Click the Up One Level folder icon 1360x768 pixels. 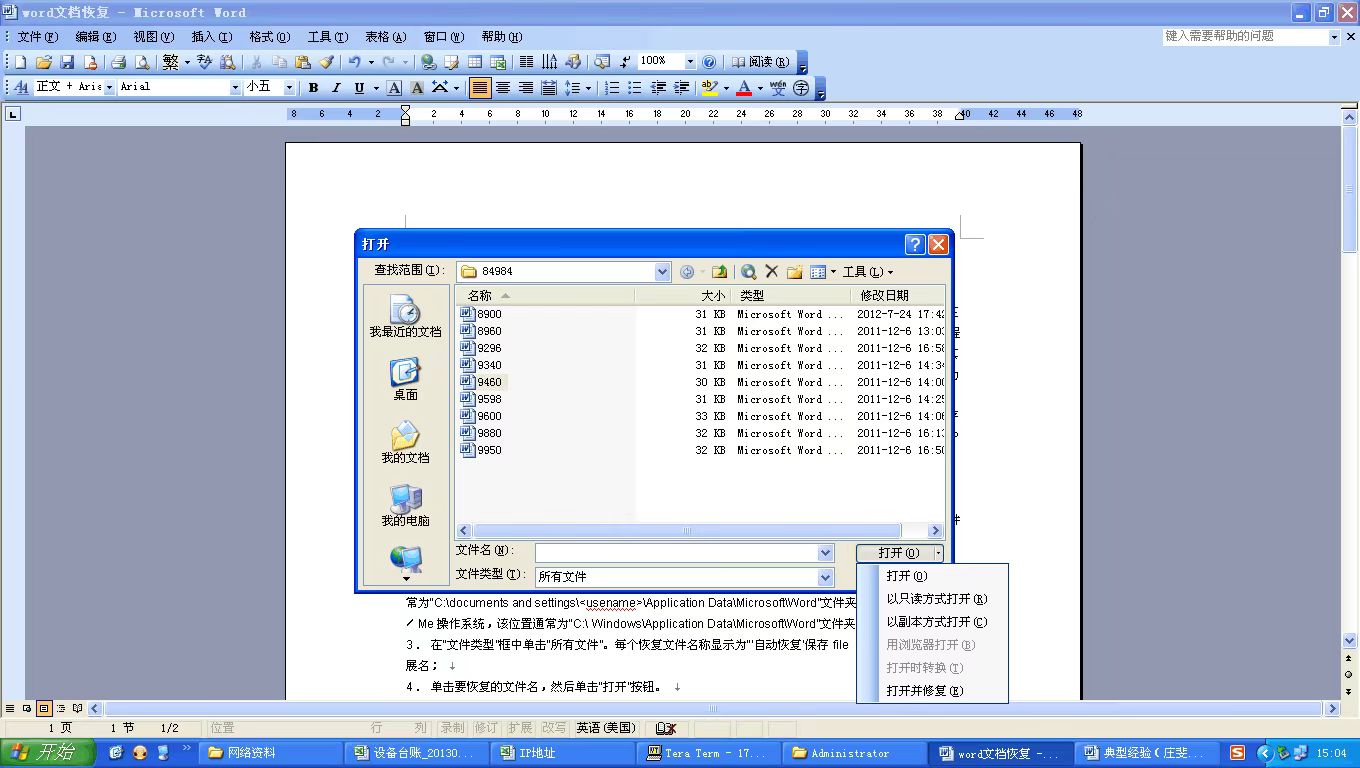tap(718, 272)
